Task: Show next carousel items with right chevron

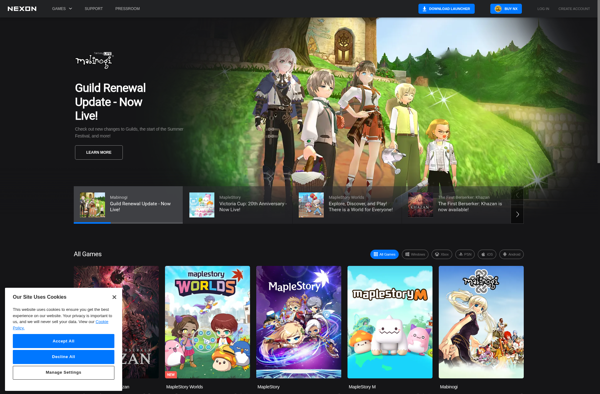Action: 517,214
